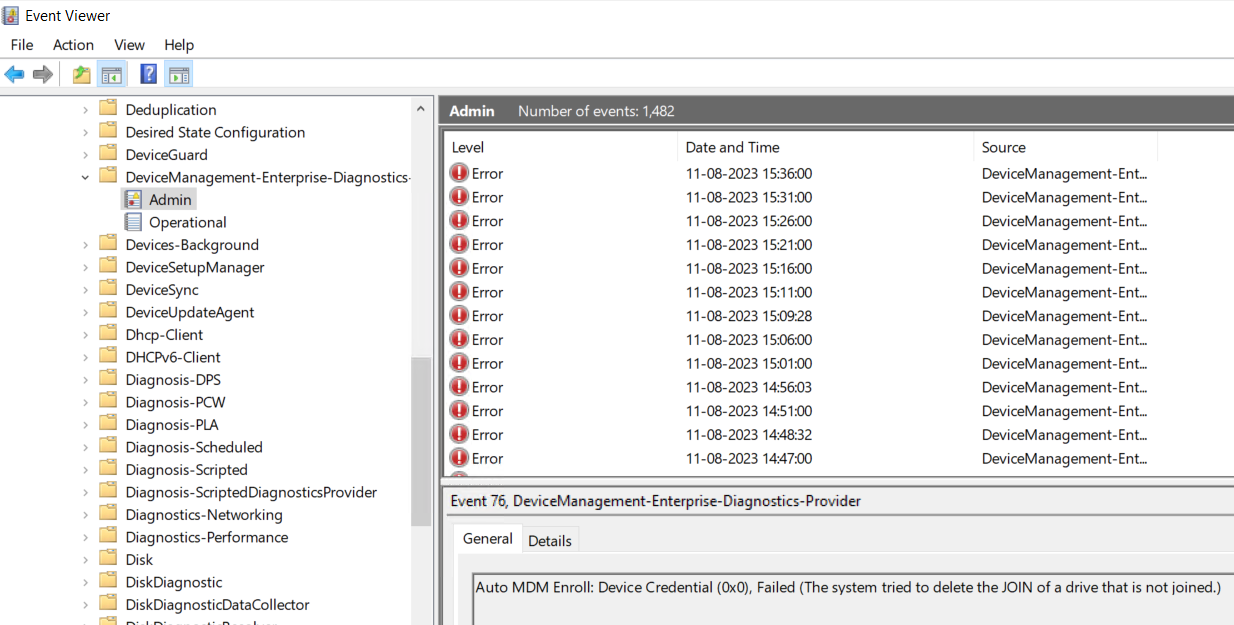The width and height of the screenshot is (1234, 625).
Task: Expand the Deduplication folder
Action: 85,110
